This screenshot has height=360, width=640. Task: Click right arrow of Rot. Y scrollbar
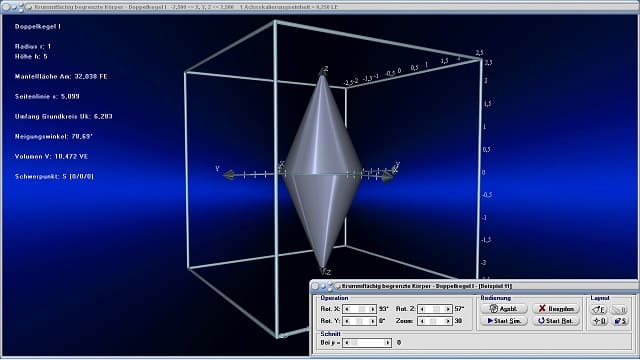coord(372,321)
